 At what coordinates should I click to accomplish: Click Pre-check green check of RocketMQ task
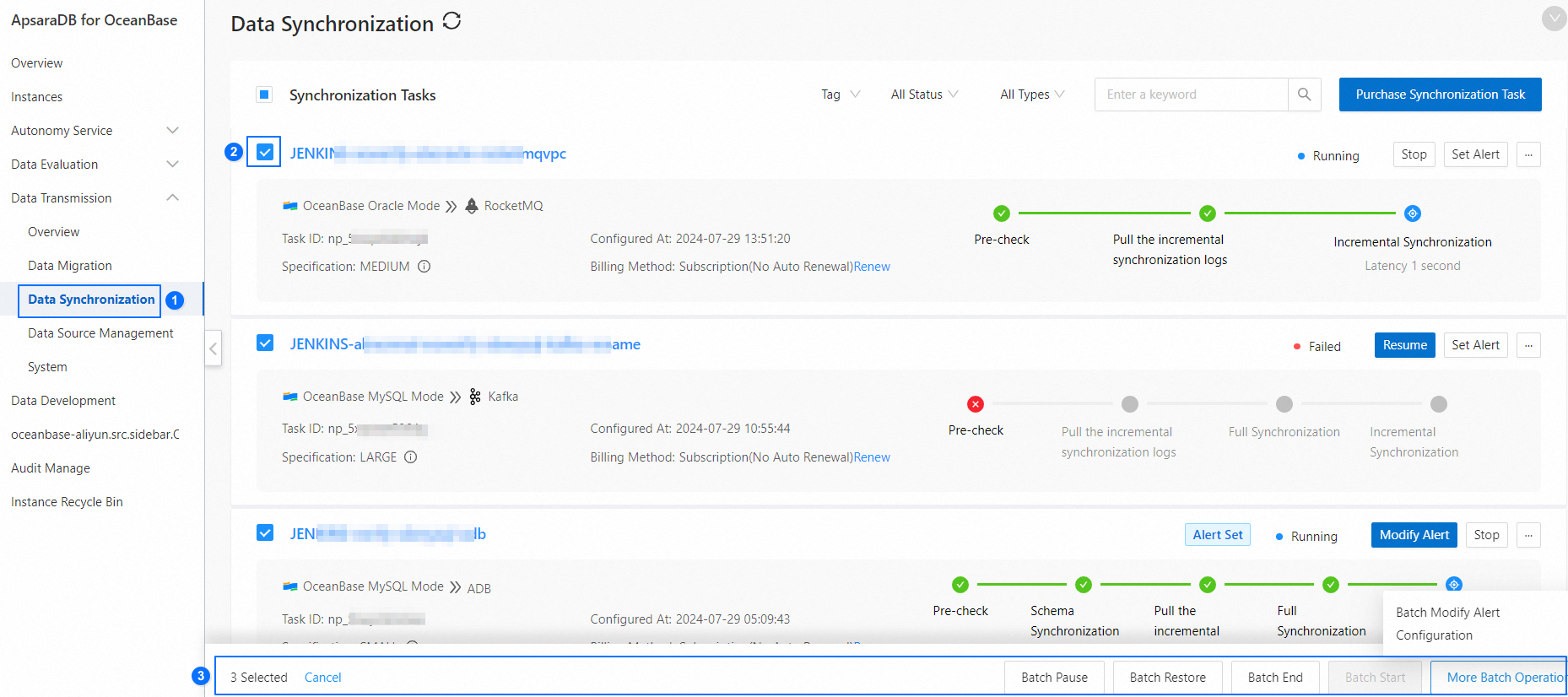coord(1002,213)
